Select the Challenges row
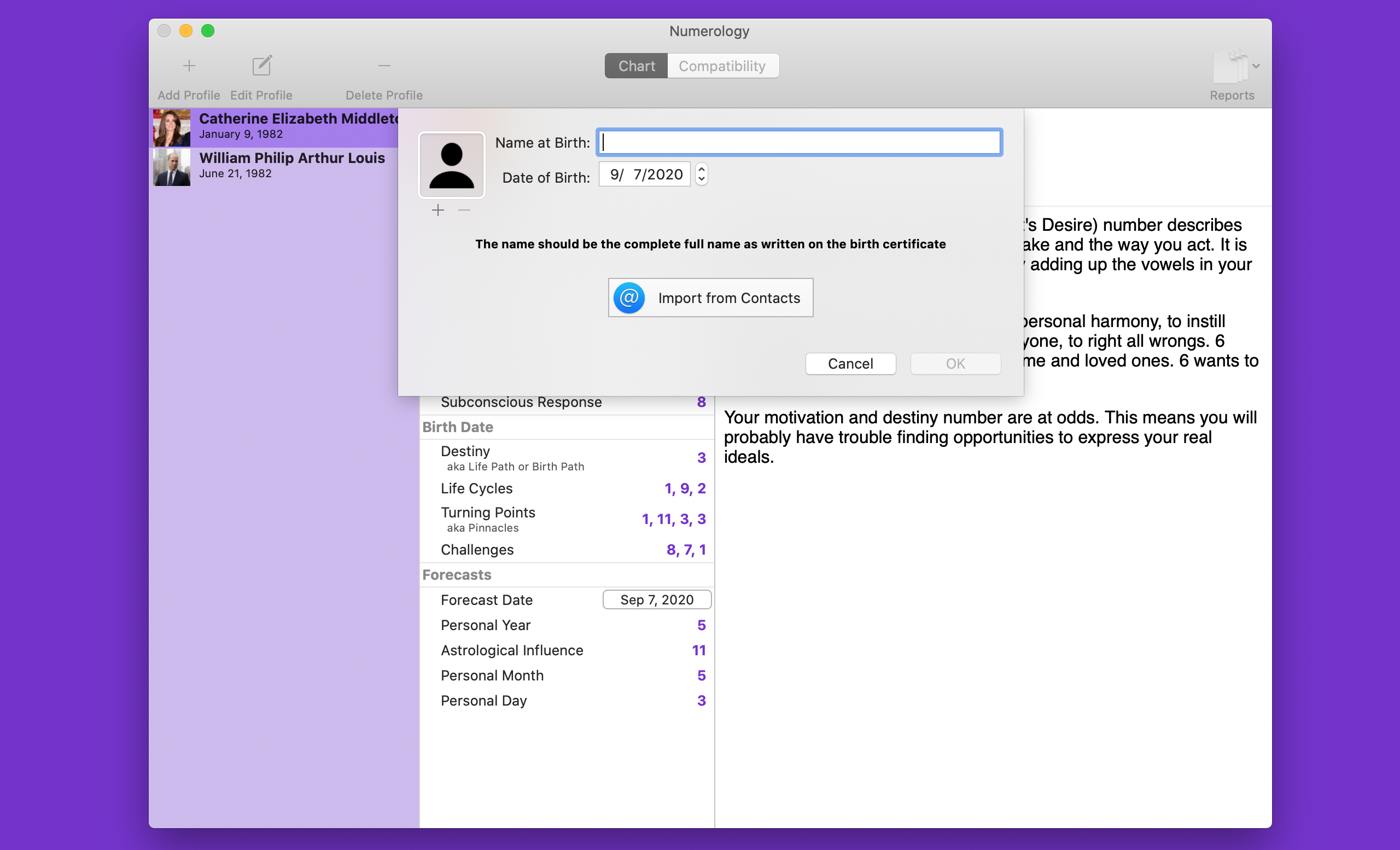This screenshot has width=1400, height=850. 567,550
